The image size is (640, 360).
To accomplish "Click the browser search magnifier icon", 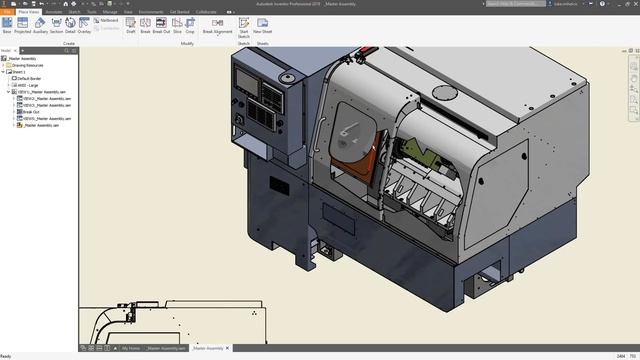I will [67, 51].
